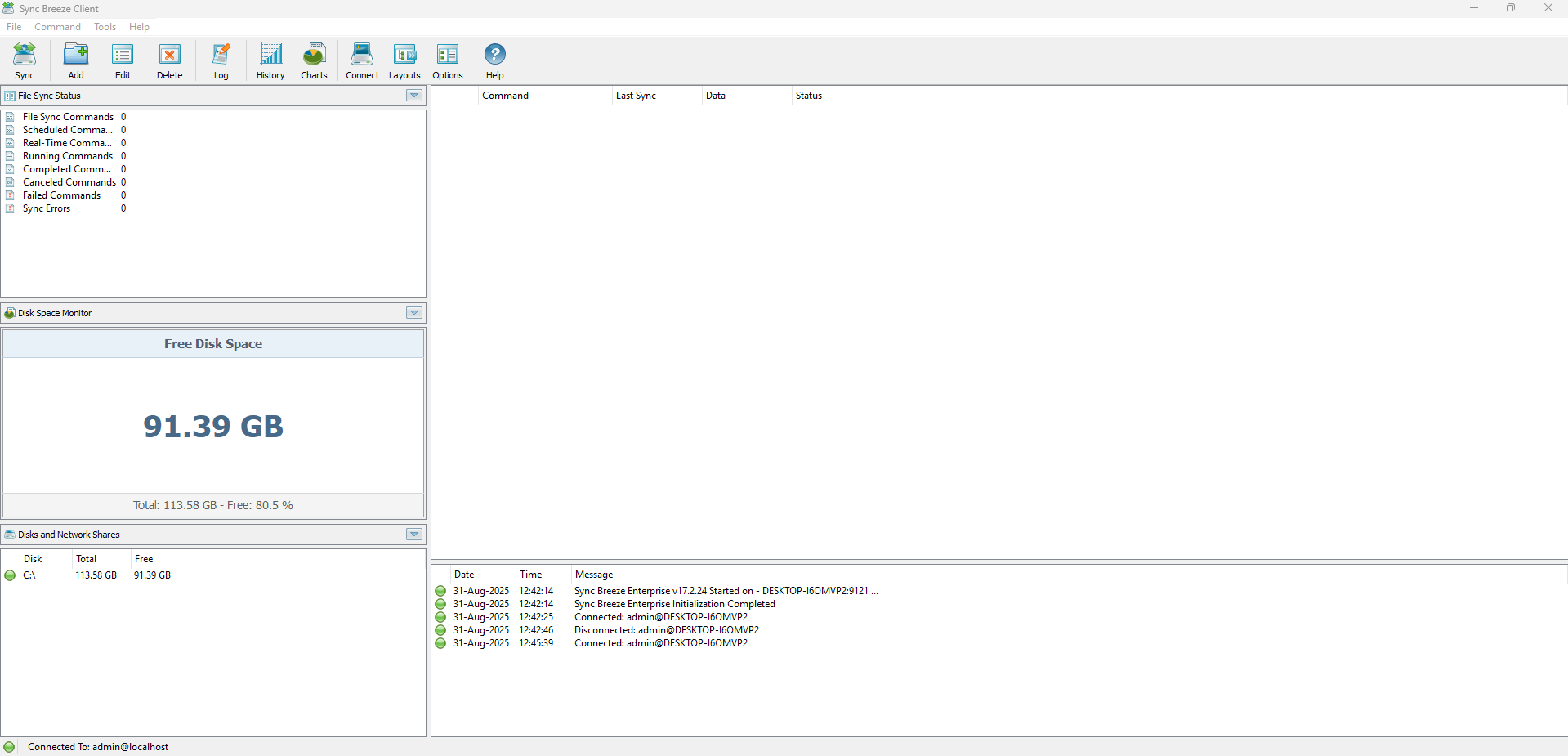Expand the File Sync Status panel dropdown
The height and width of the screenshot is (756, 1568).
[x=414, y=96]
